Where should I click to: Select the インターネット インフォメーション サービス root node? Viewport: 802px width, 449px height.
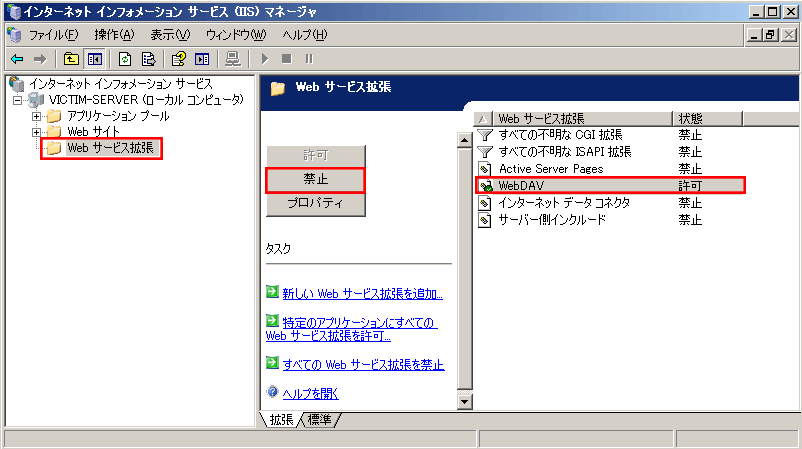(x=120, y=84)
